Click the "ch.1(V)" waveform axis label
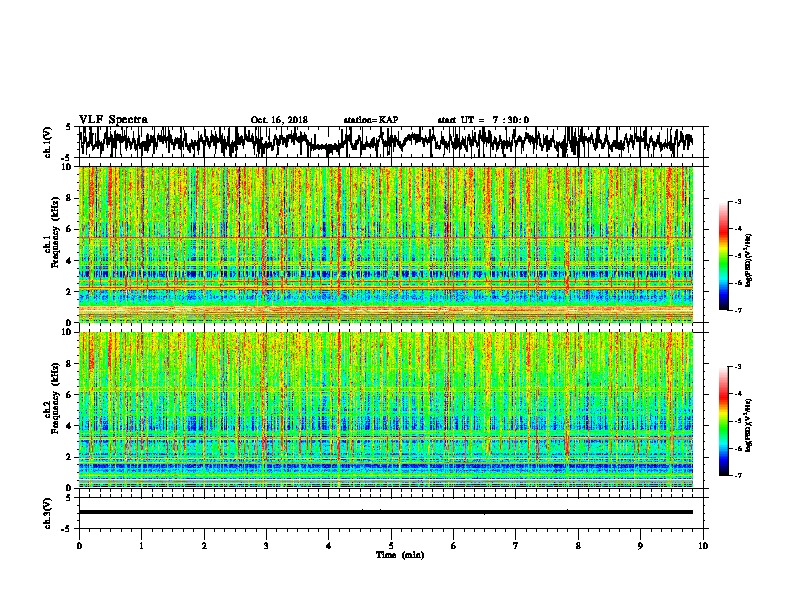Viewport: 792px width, 612px height. (x=48, y=142)
